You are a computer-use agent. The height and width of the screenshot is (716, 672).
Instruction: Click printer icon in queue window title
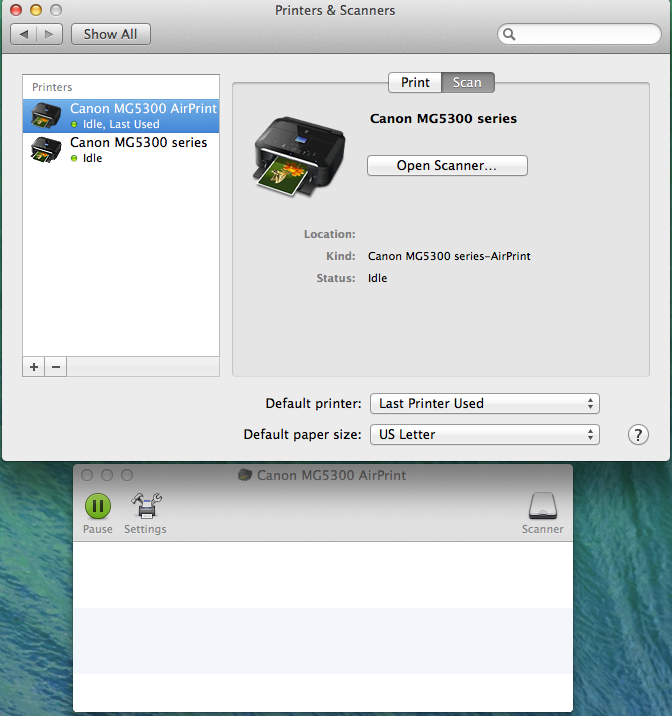[245, 475]
